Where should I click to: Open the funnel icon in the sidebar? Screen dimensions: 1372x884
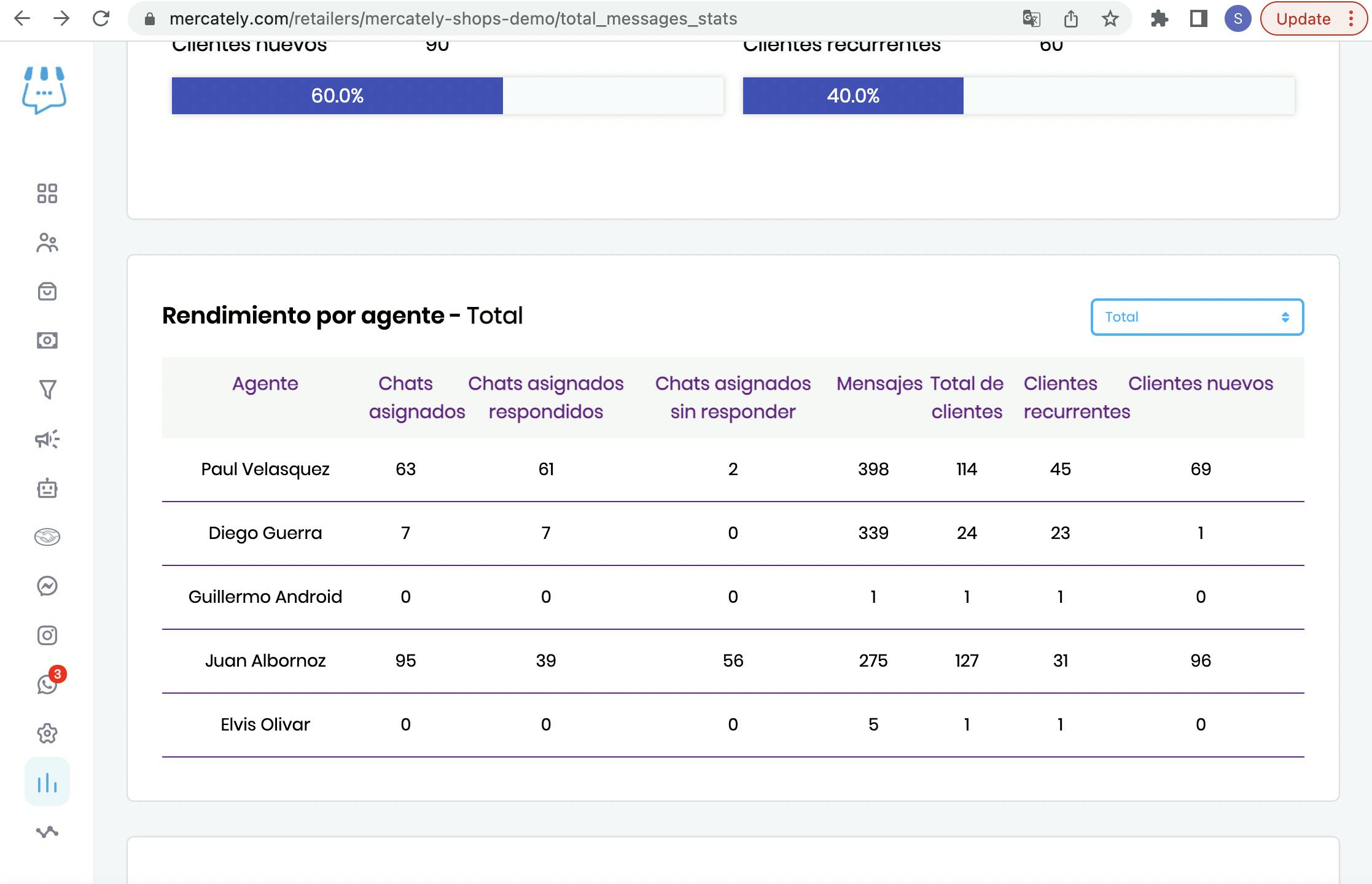pos(47,389)
